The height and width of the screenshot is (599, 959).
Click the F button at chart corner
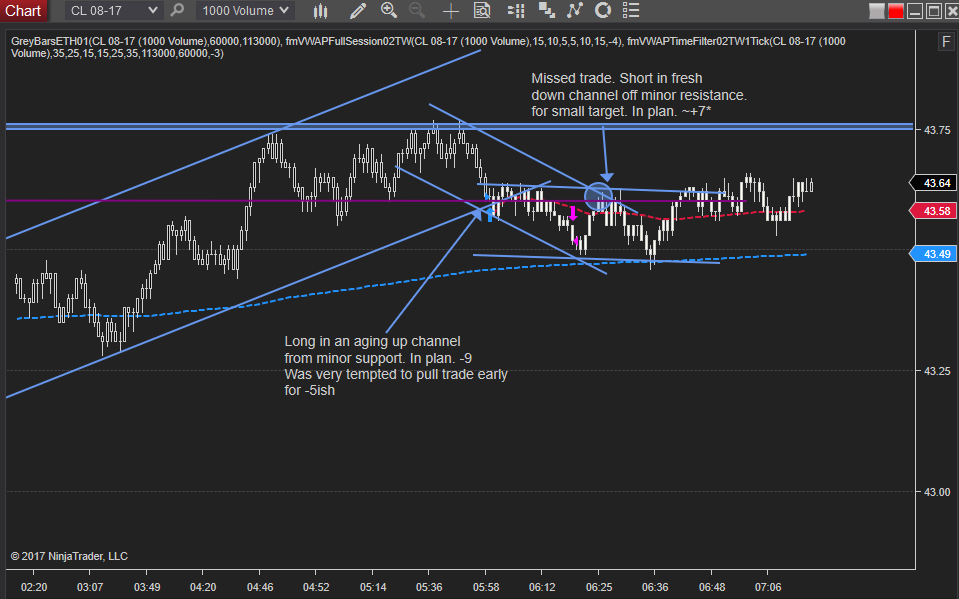tap(946, 42)
